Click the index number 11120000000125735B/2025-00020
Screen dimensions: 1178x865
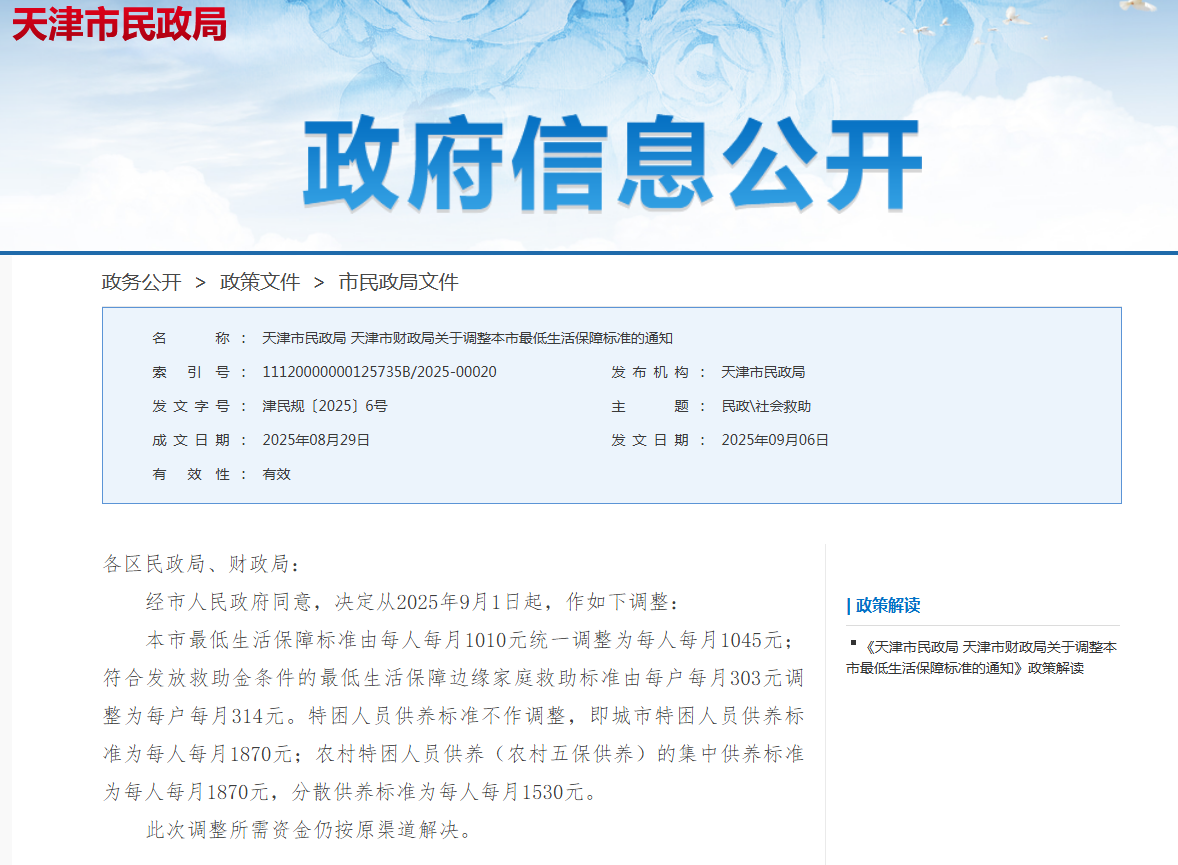(379, 372)
